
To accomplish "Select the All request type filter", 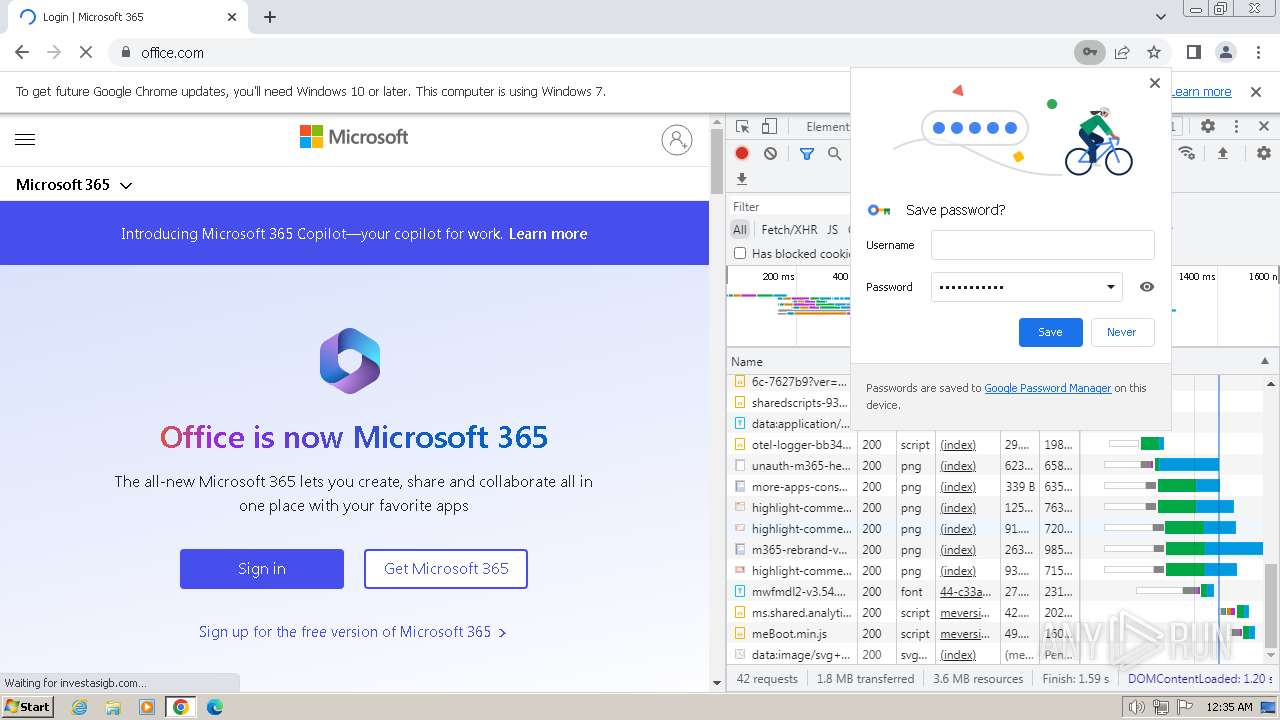I will pos(740,229).
